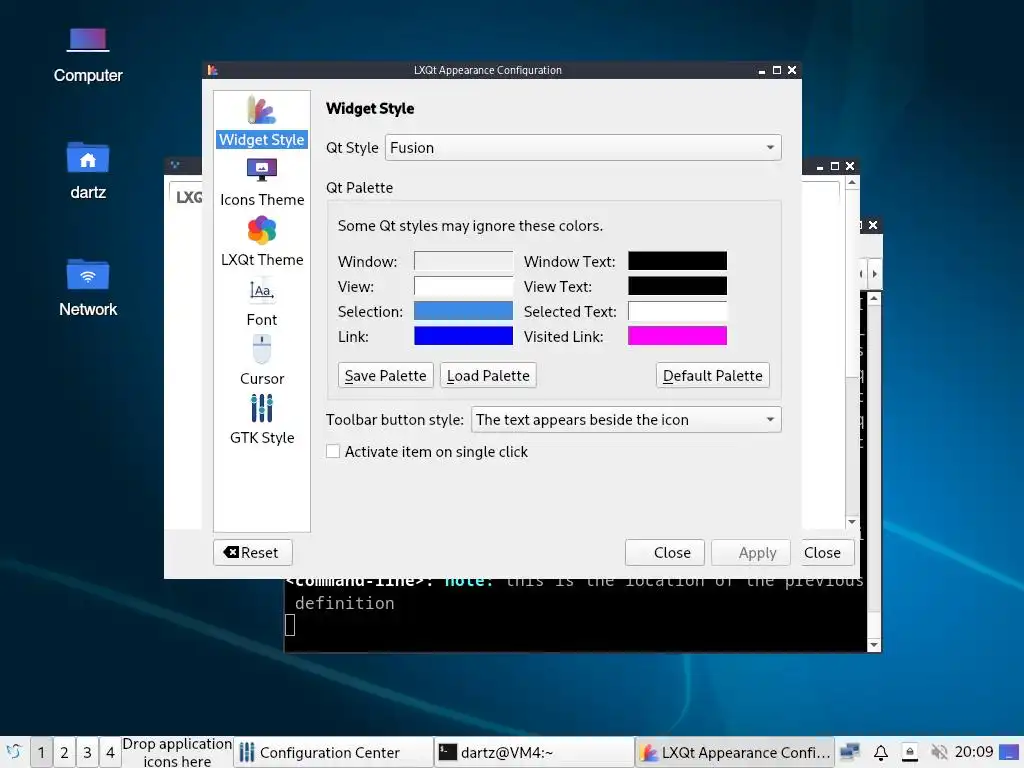Change the View Text color swatch

tap(677, 286)
